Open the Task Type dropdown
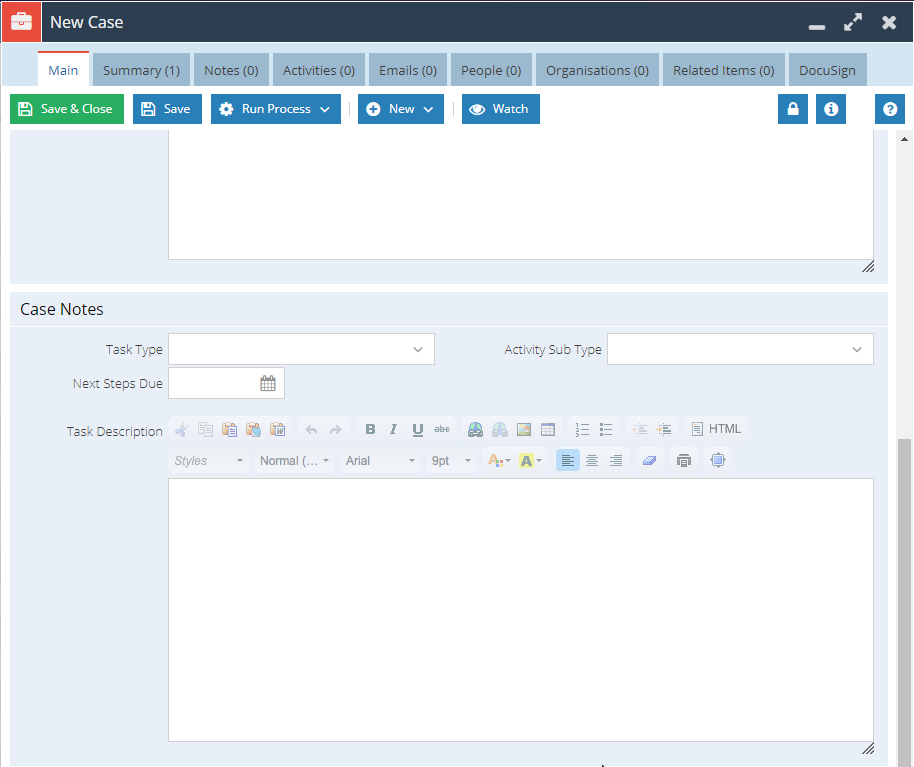 pos(301,349)
